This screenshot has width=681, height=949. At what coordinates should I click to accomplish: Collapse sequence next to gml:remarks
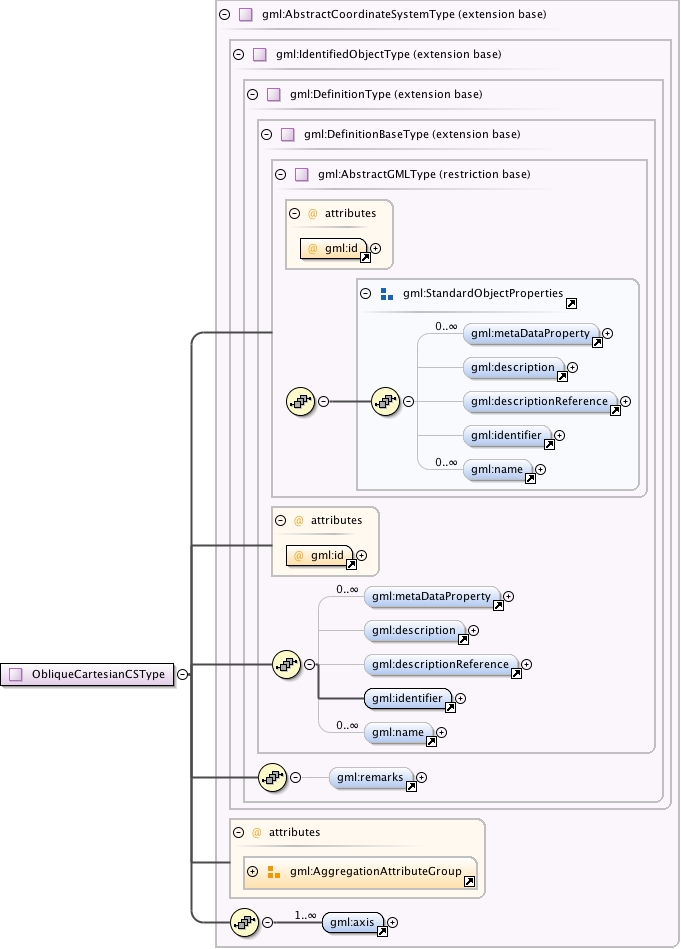pyautogui.click(x=295, y=777)
